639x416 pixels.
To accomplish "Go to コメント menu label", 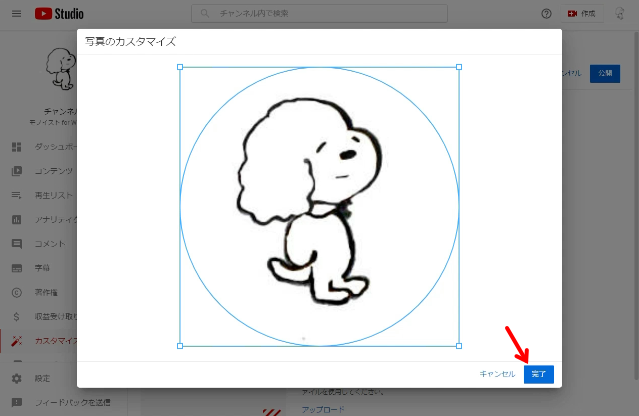I will pyautogui.click(x=50, y=244).
